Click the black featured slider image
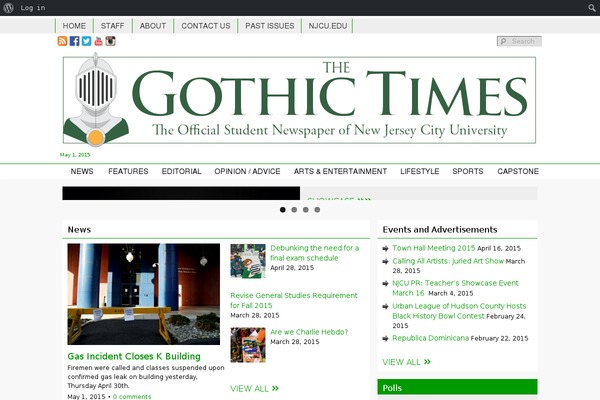 pos(181,193)
